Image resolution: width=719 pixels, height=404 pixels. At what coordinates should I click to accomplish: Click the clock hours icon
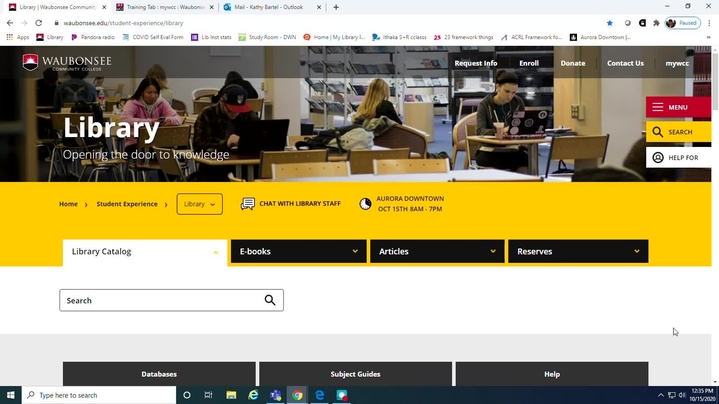[365, 204]
